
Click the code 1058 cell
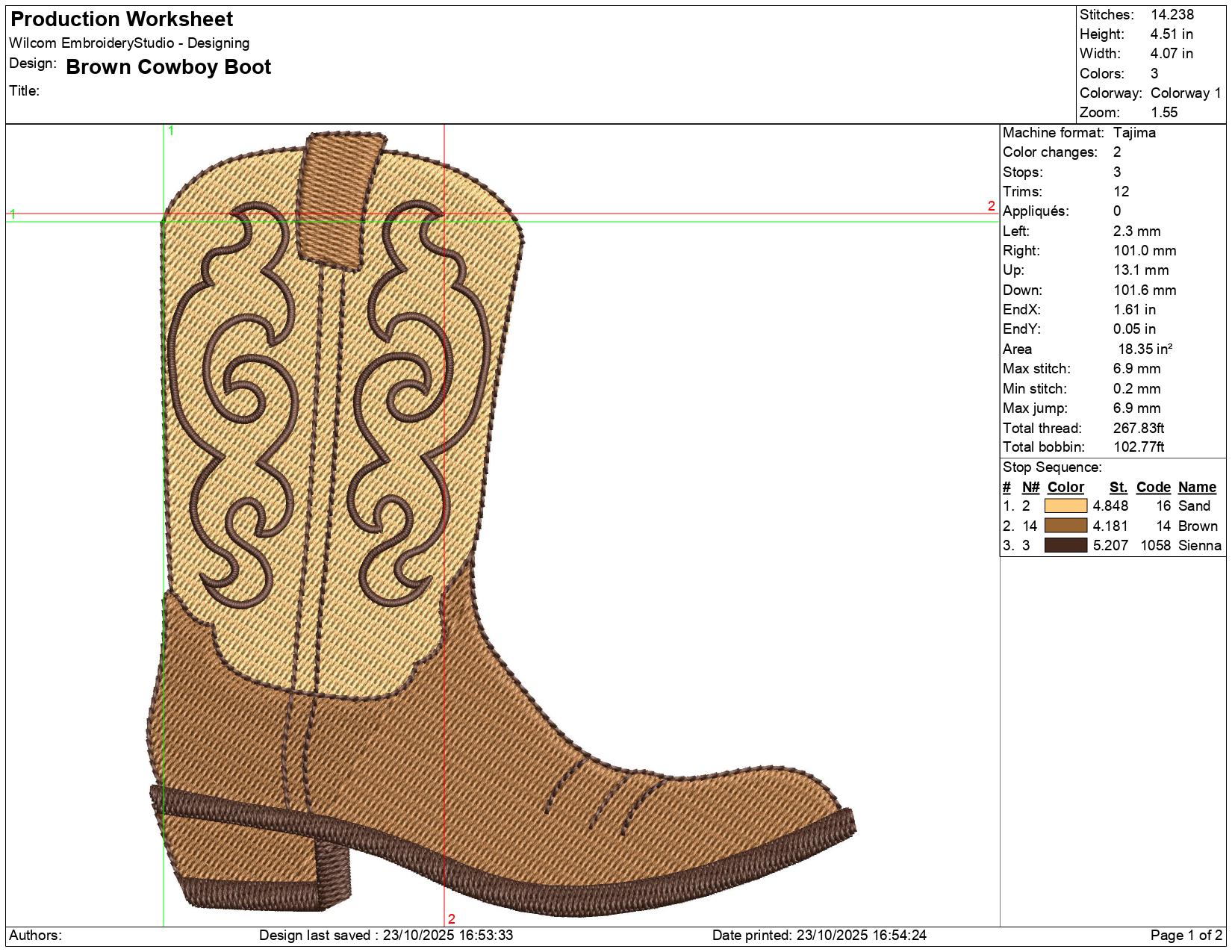click(1155, 545)
